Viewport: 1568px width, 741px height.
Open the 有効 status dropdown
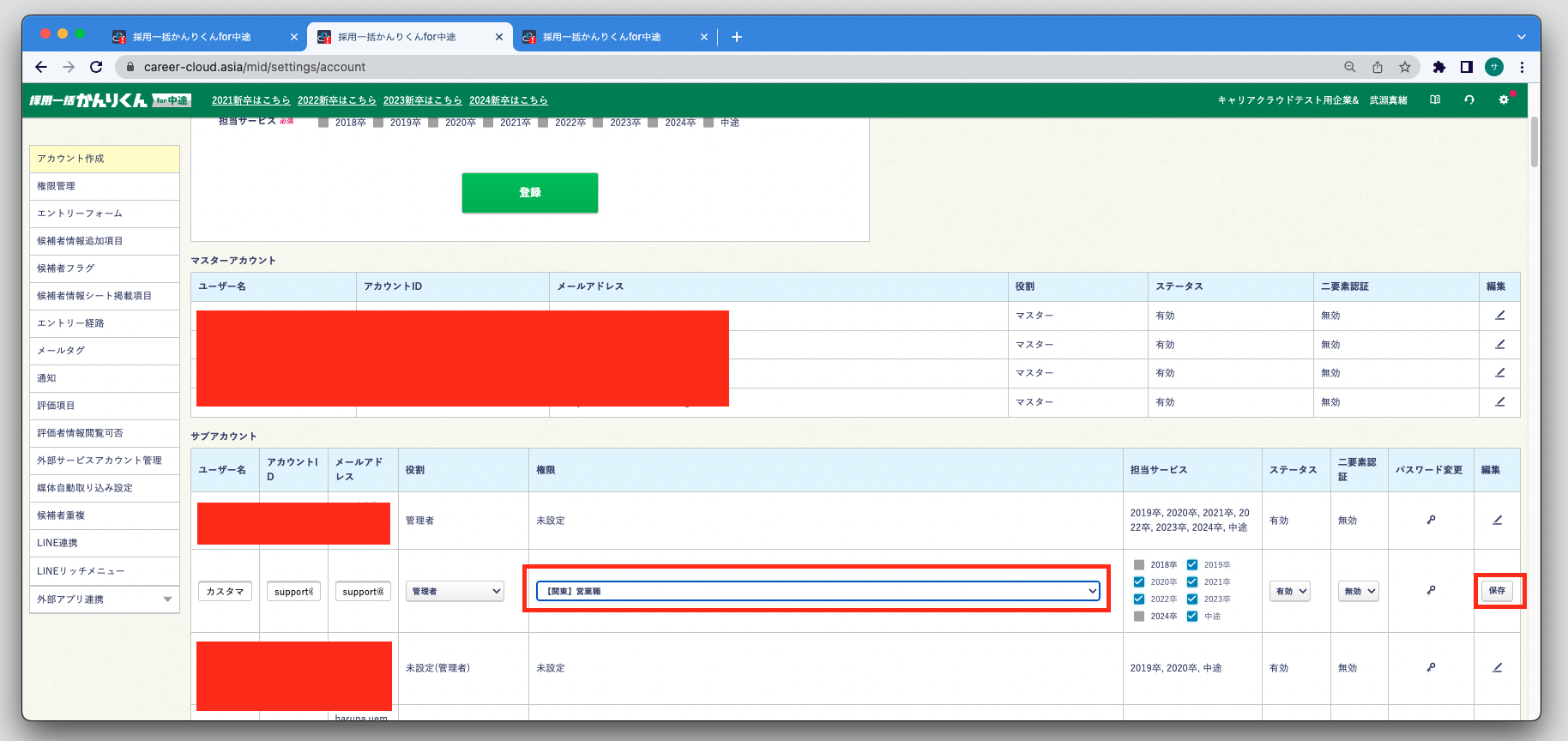click(x=1290, y=591)
